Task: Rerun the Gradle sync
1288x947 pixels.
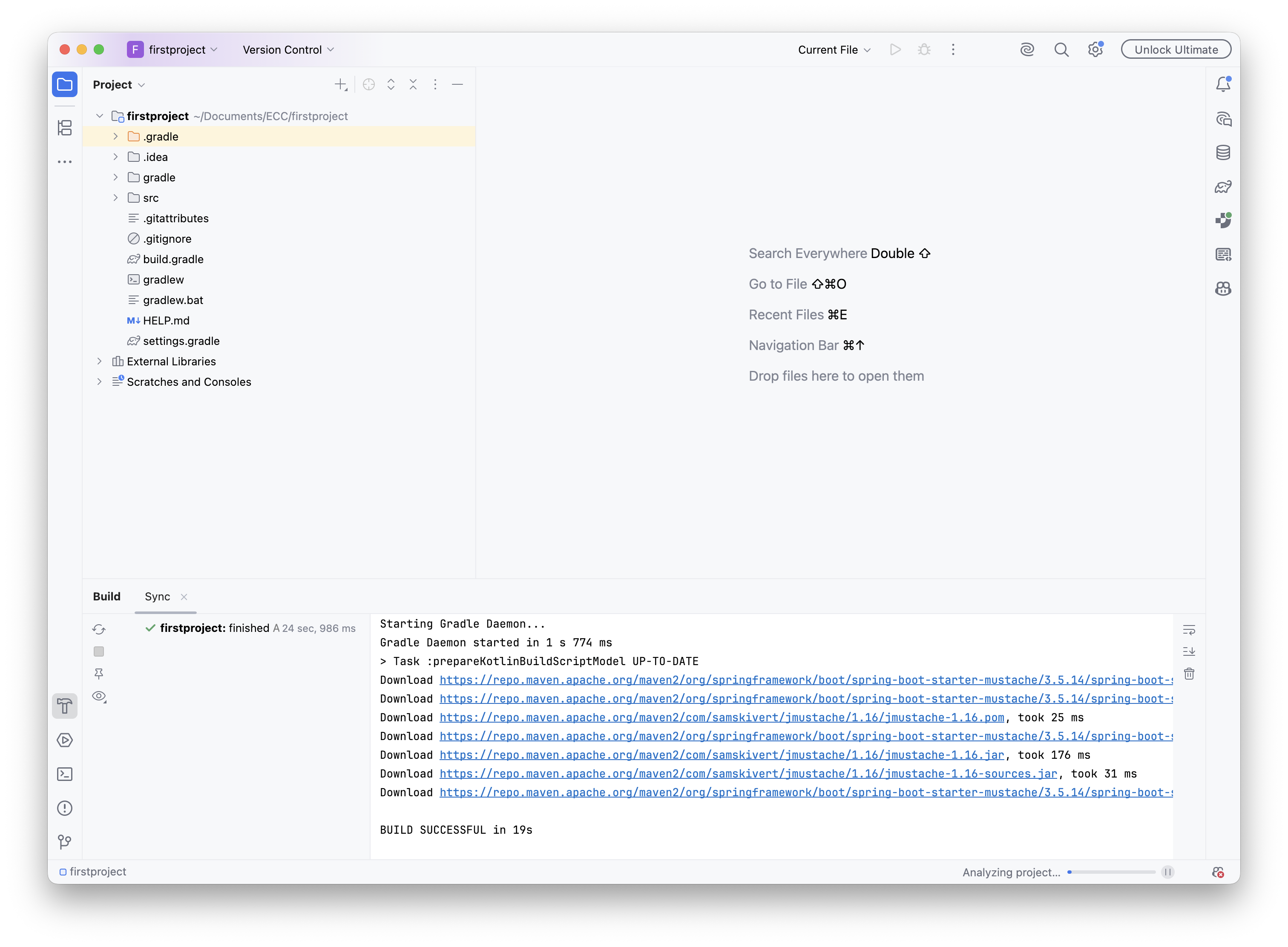Action: coord(99,629)
